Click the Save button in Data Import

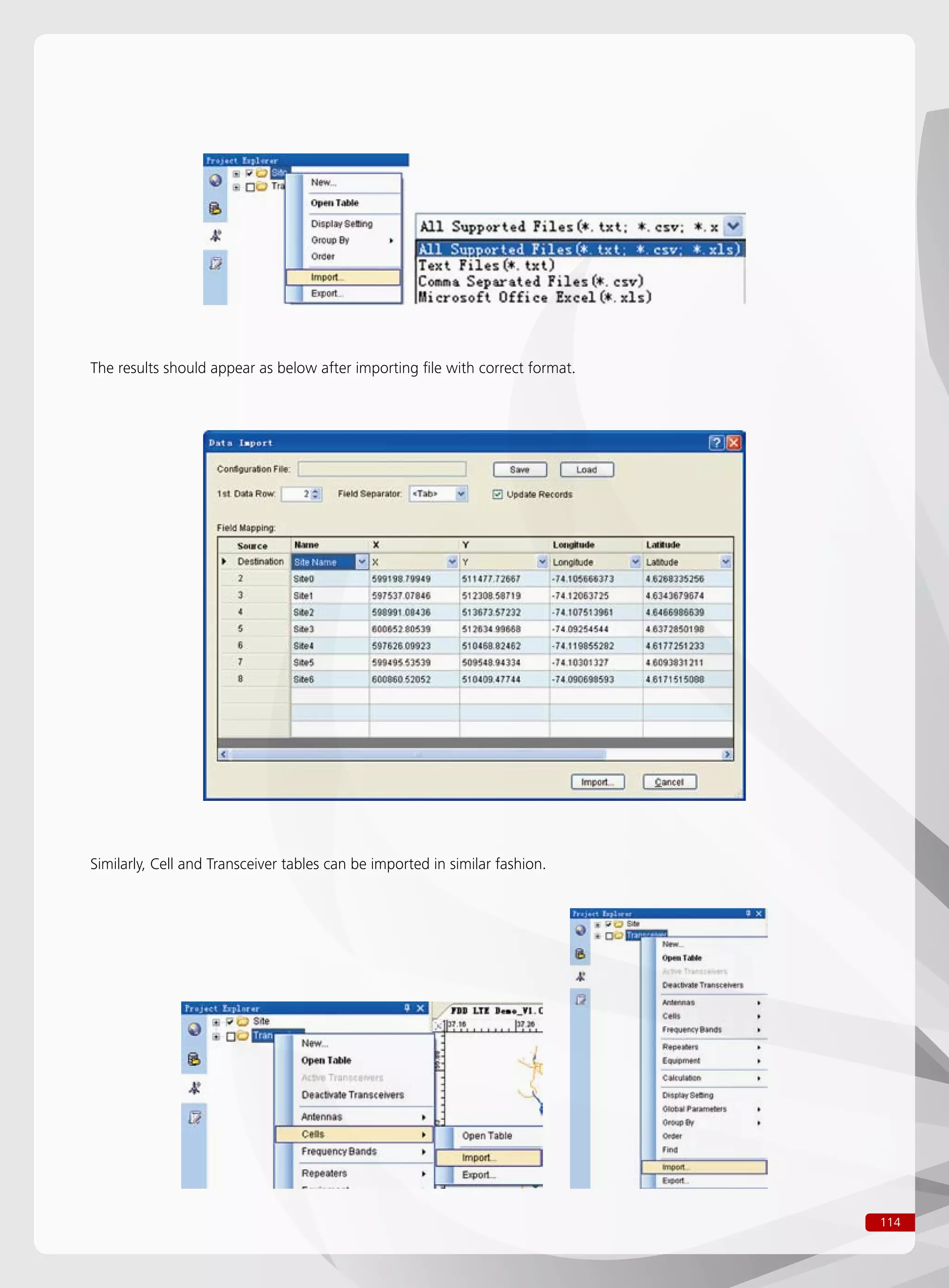[520, 470]
